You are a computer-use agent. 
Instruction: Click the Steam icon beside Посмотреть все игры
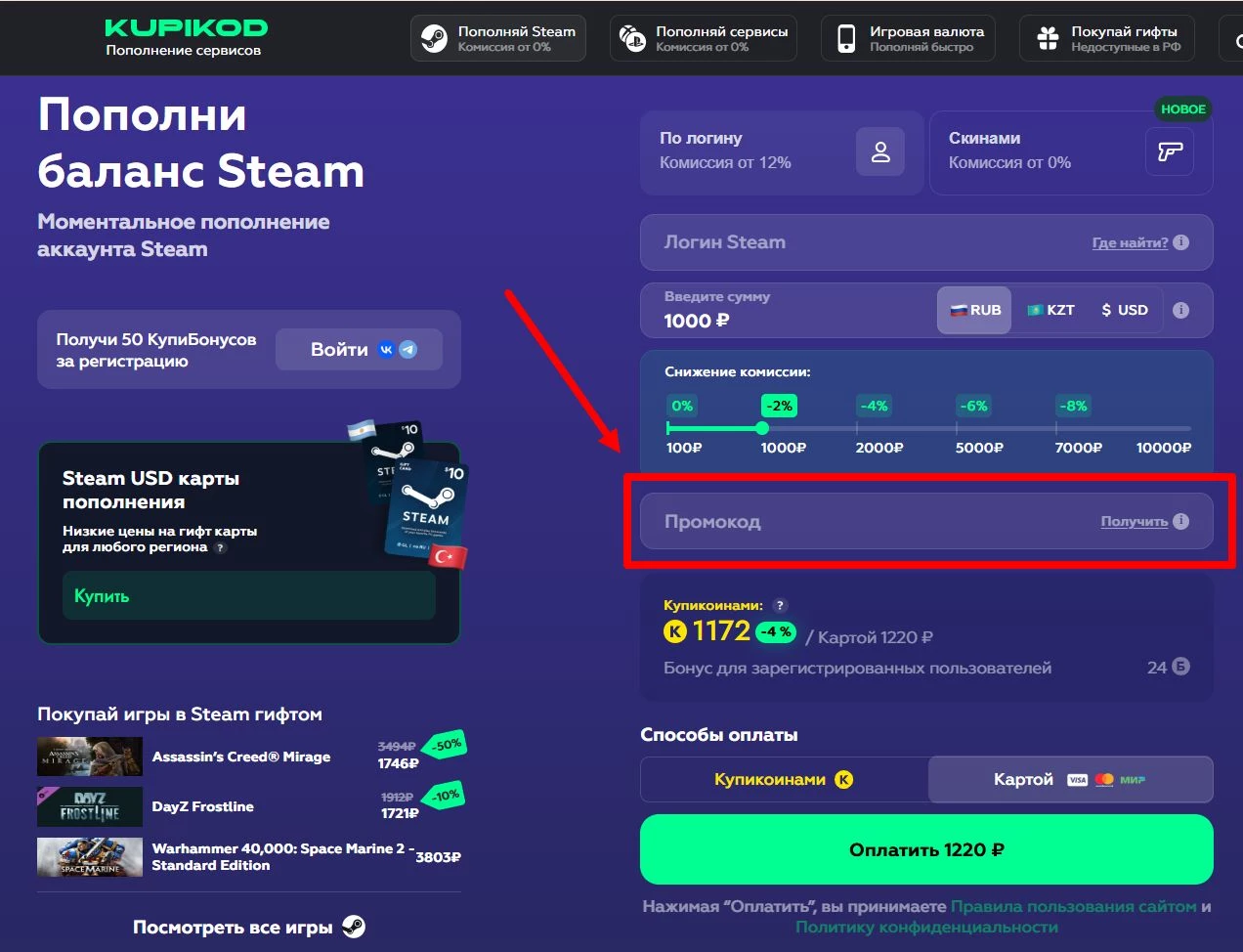pyautogui.click(x=355, y=926)
